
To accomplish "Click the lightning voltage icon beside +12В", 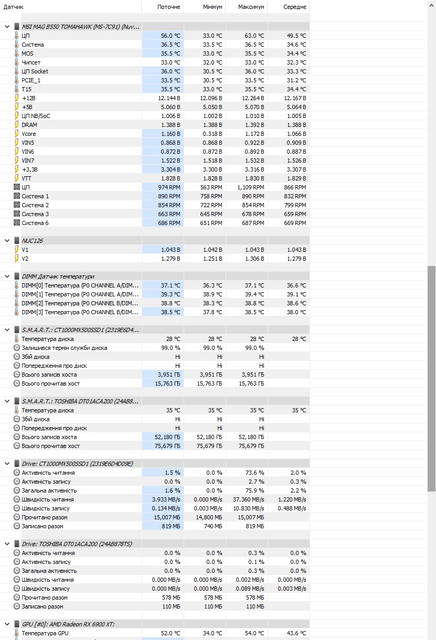I will (x=17, y=98).
